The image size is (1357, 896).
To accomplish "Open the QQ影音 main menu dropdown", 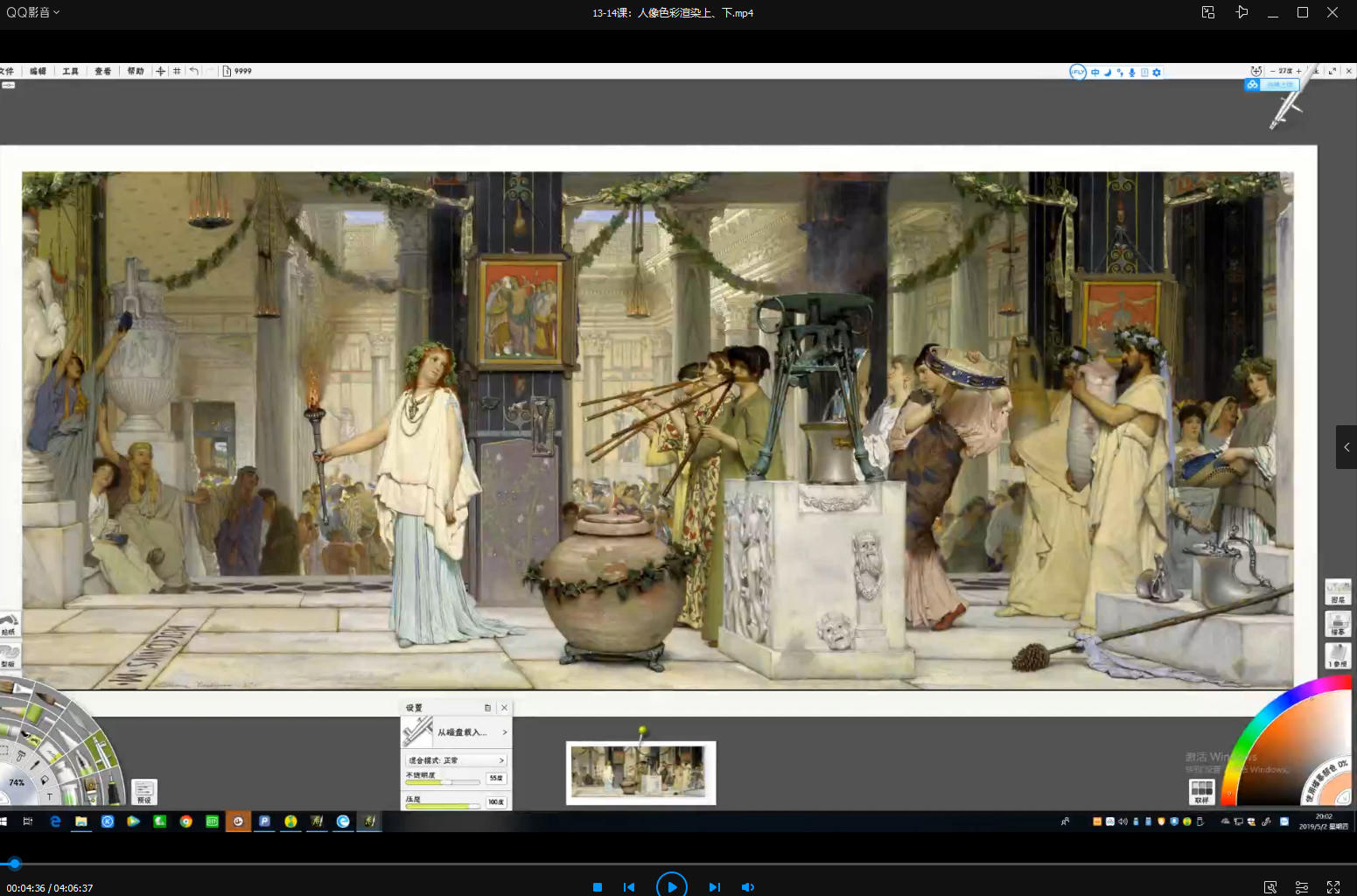I will click(33, 12).
